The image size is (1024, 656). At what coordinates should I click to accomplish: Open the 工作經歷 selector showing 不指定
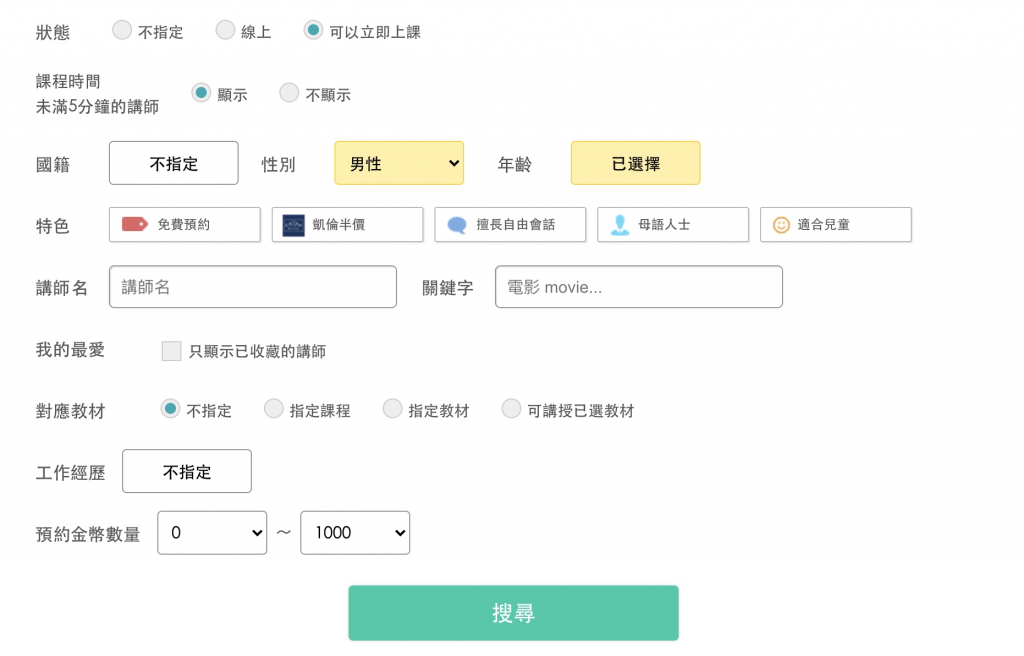[x=187, y=471]
